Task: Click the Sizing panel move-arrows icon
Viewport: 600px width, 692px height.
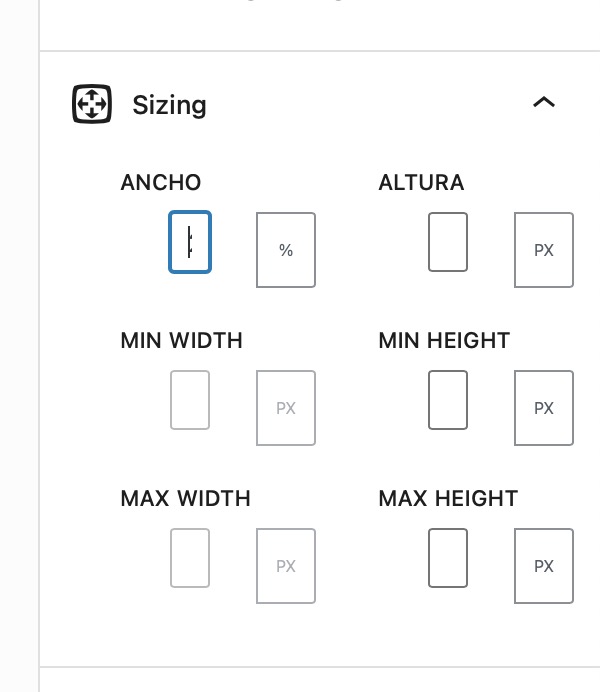Action: pos(92,104)
